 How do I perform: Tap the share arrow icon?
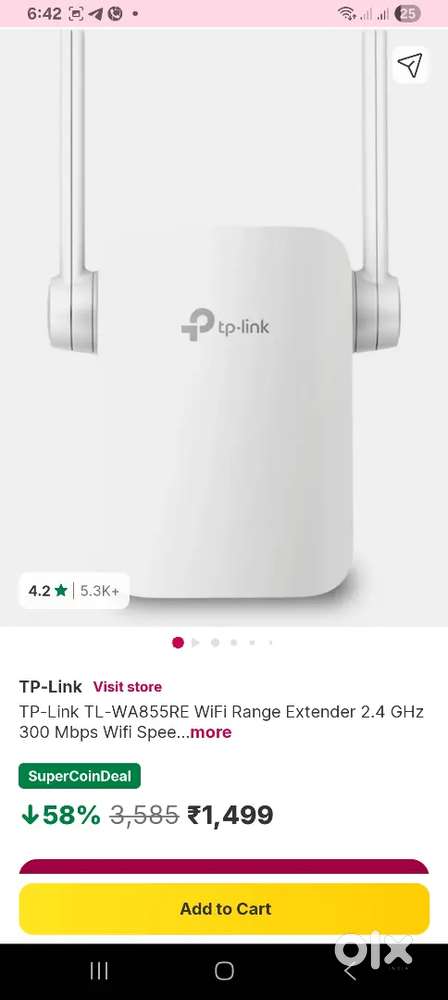tap(410, 65)
